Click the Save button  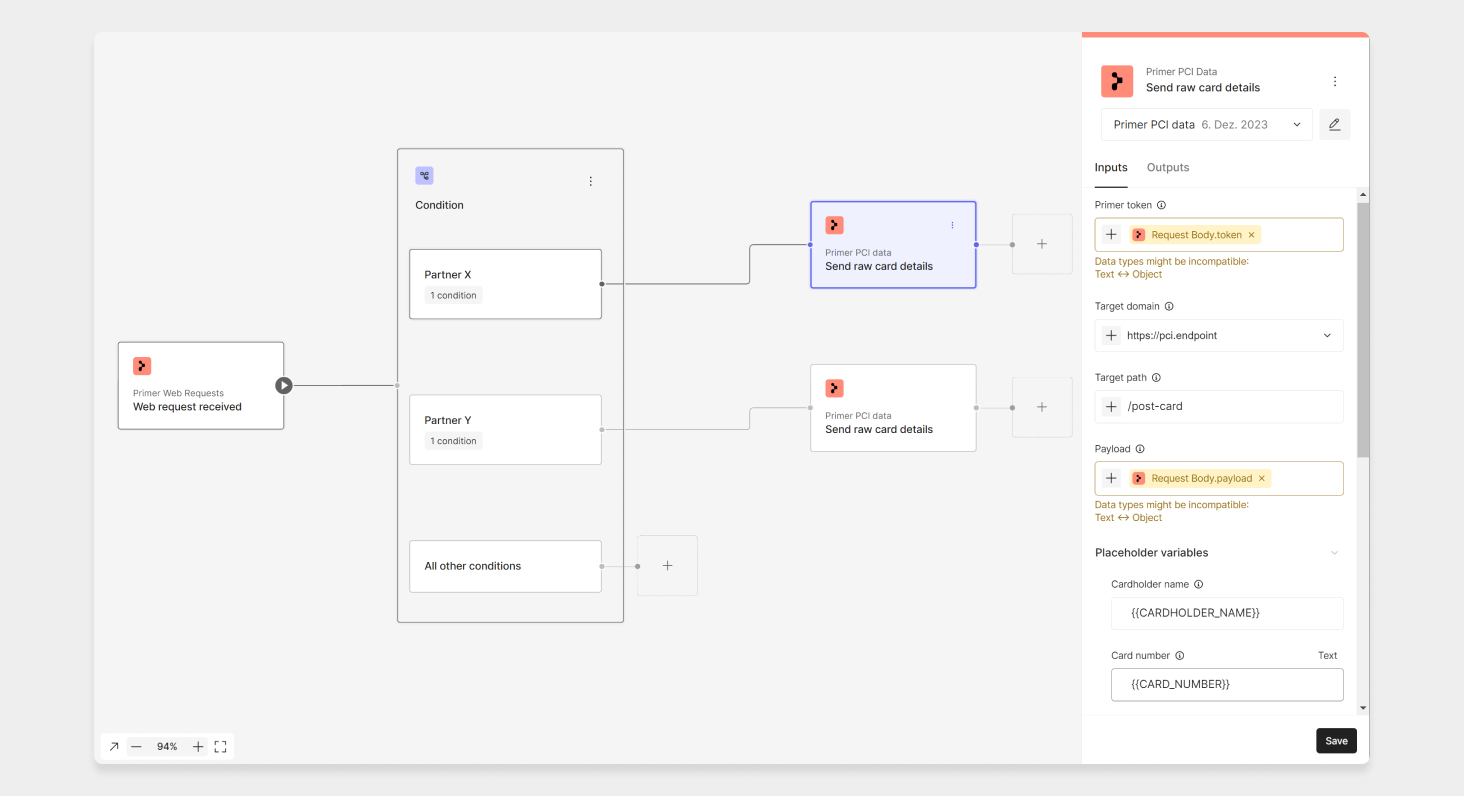[x=1336, y=741]
